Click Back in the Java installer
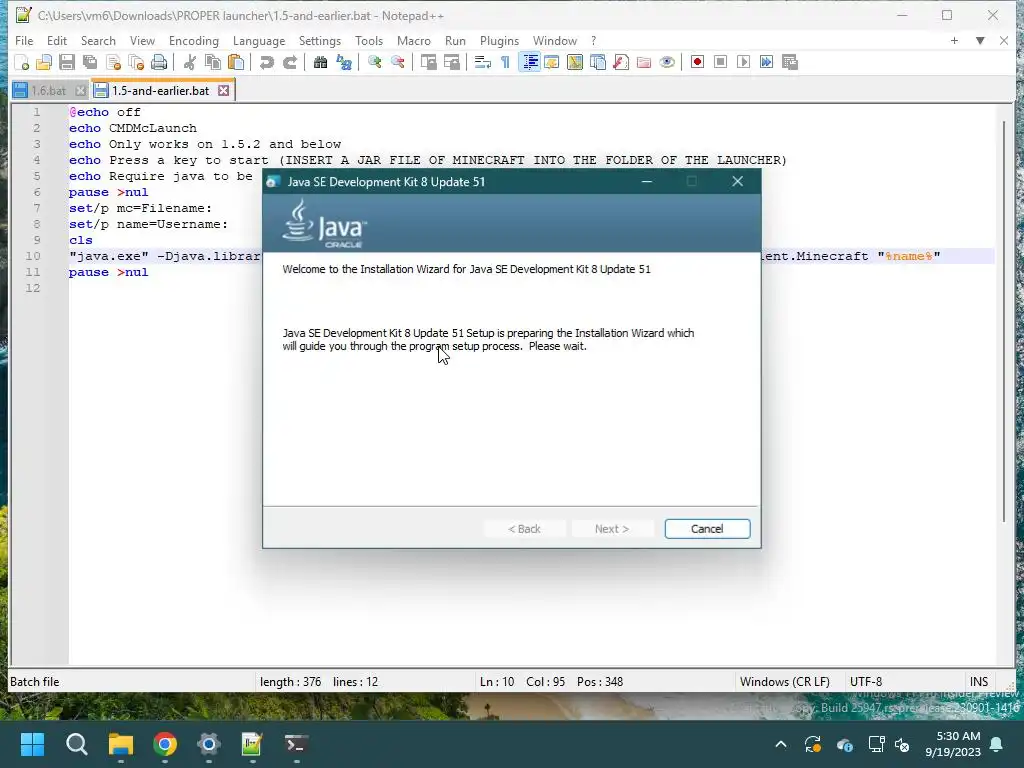 pyautogui.click(x=524, y=529)
